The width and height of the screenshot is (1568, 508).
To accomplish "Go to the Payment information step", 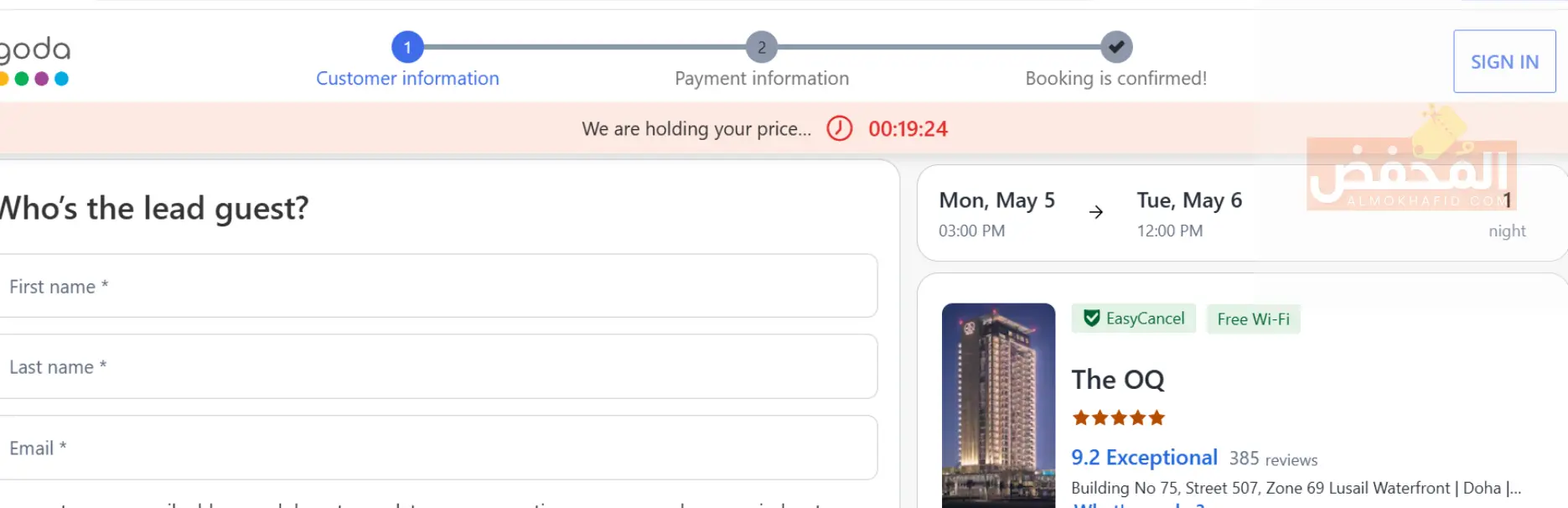I will tap(761, 79).
